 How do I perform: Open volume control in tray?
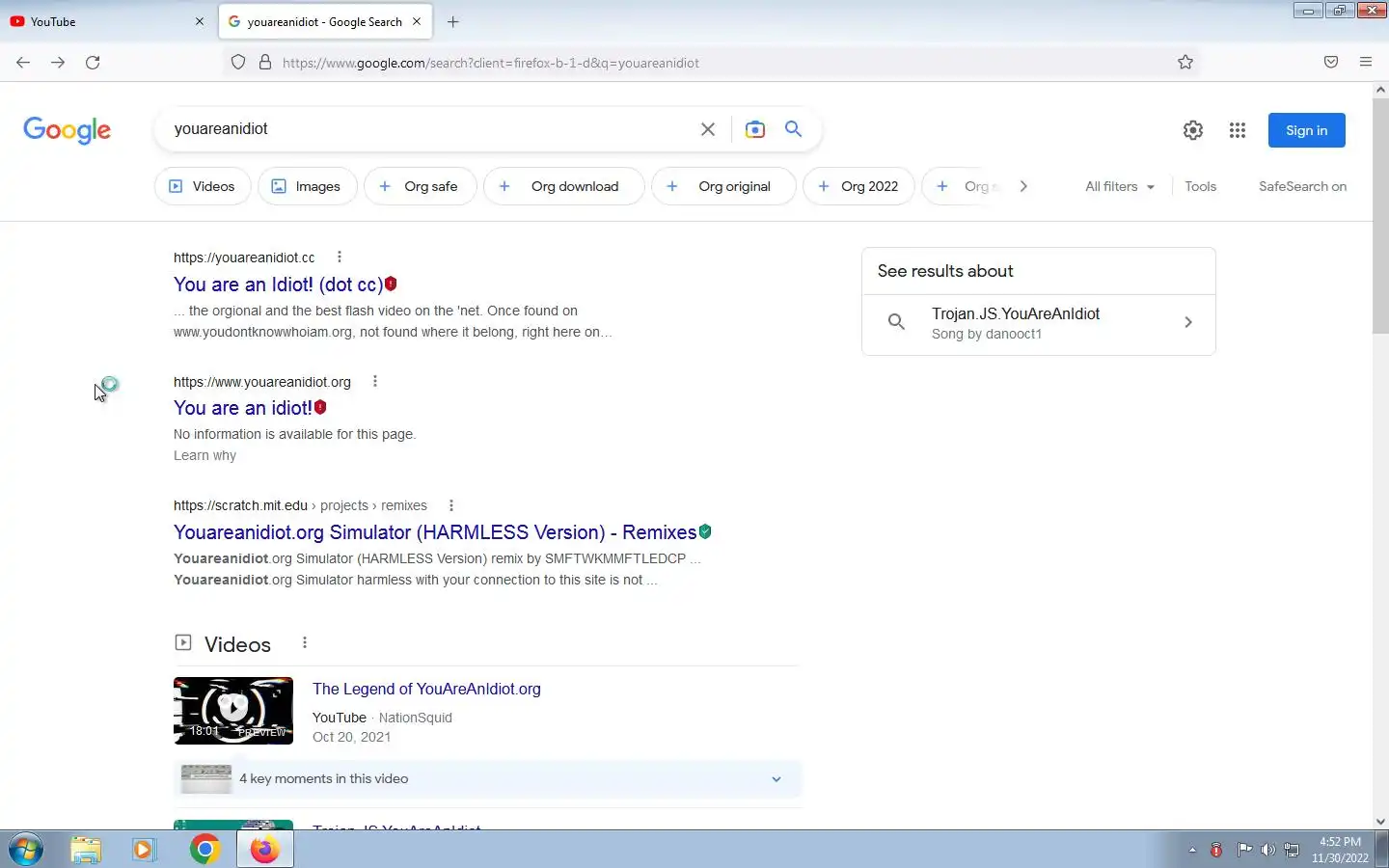1267,850
